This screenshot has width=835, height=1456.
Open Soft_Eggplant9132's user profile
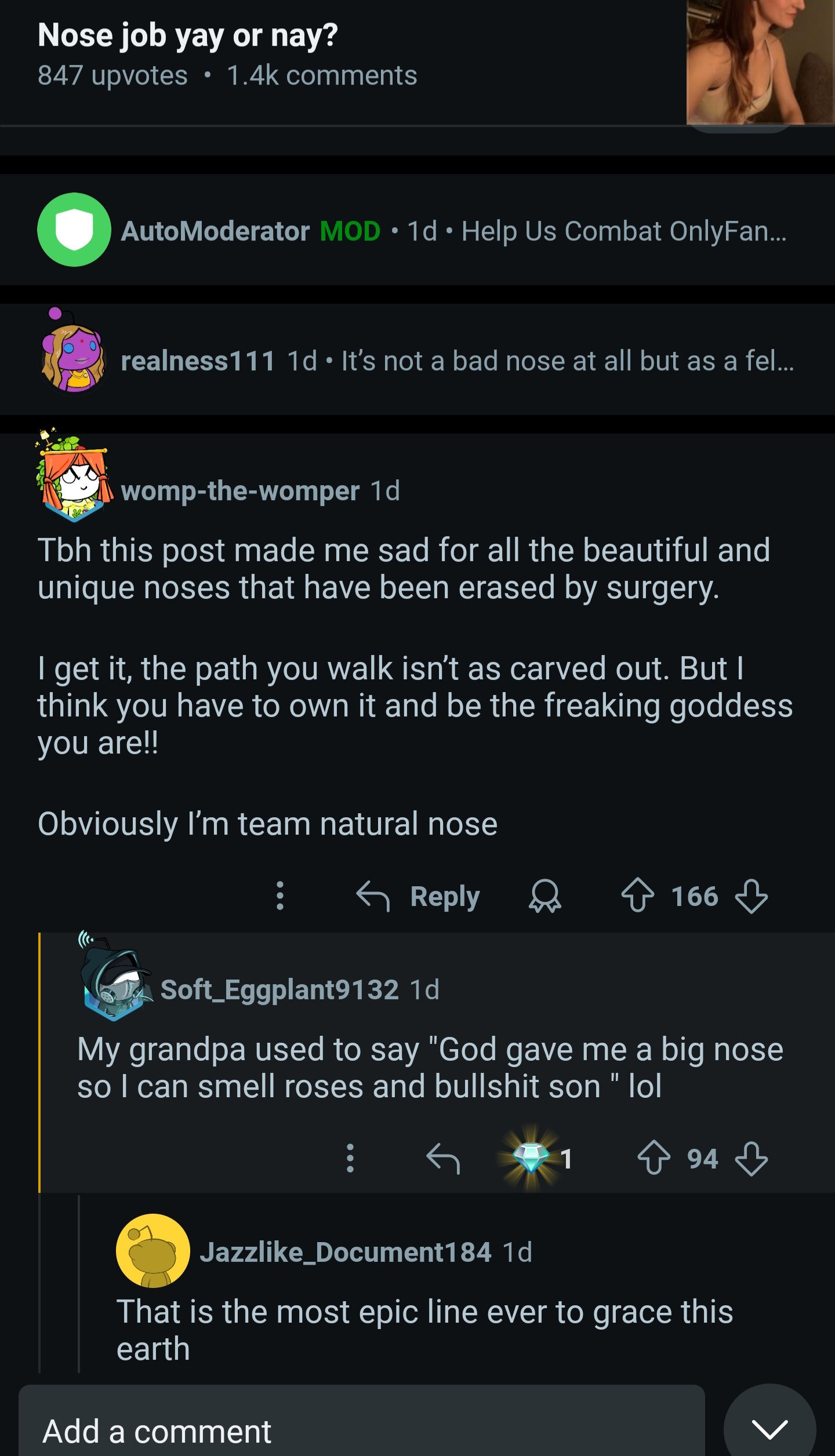tap(279, 989)
